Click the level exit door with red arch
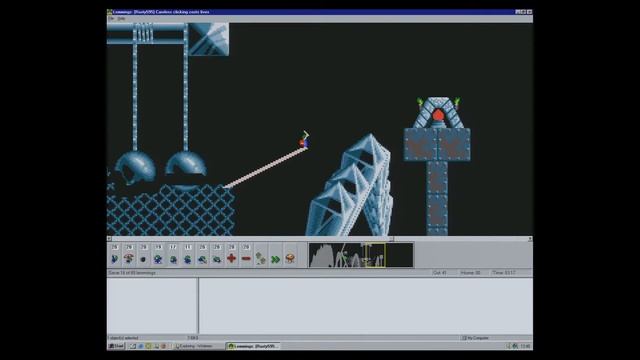Screen dimensions: 640x360 (x=438, y=112)
